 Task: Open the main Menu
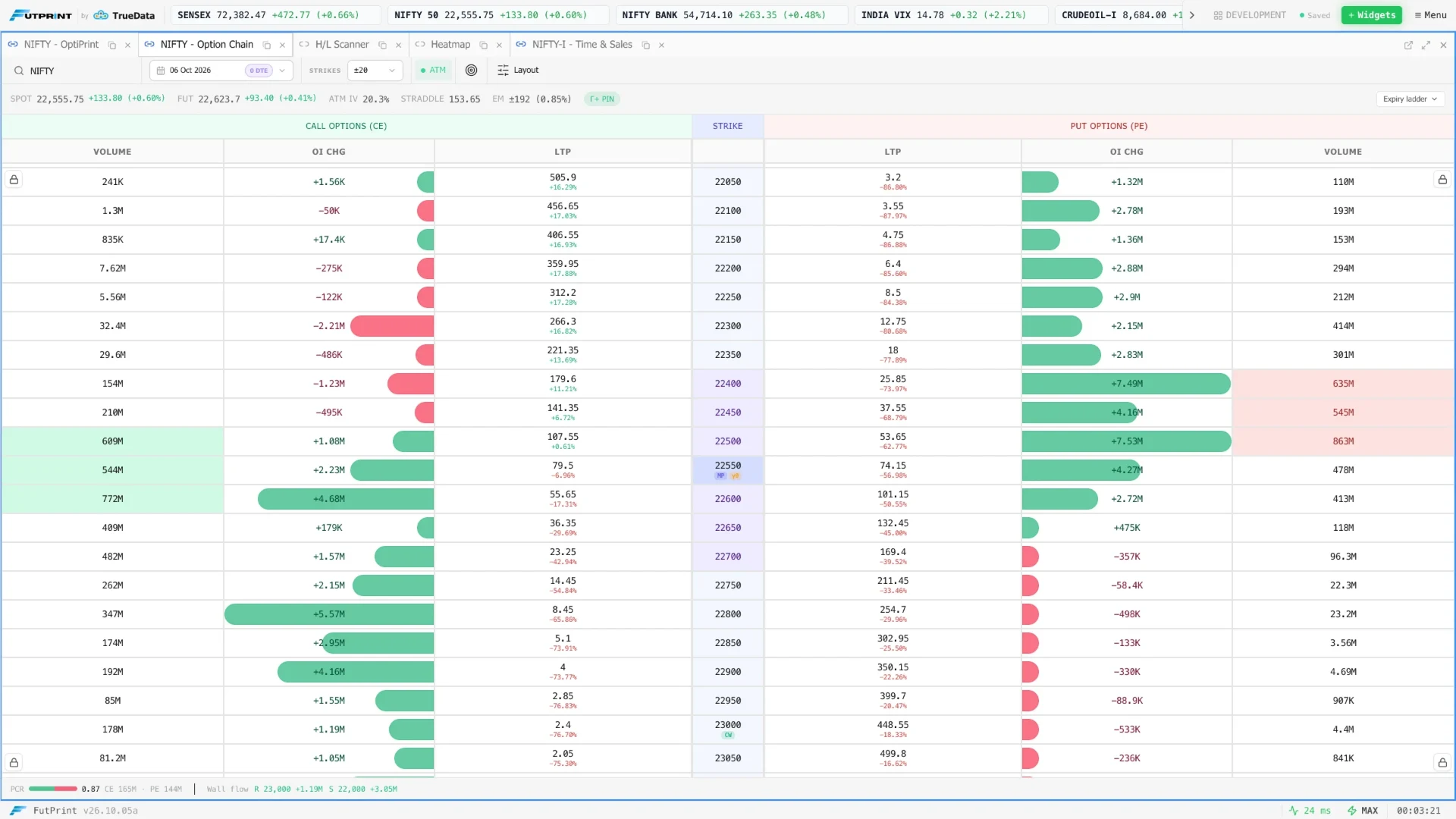1430,15
